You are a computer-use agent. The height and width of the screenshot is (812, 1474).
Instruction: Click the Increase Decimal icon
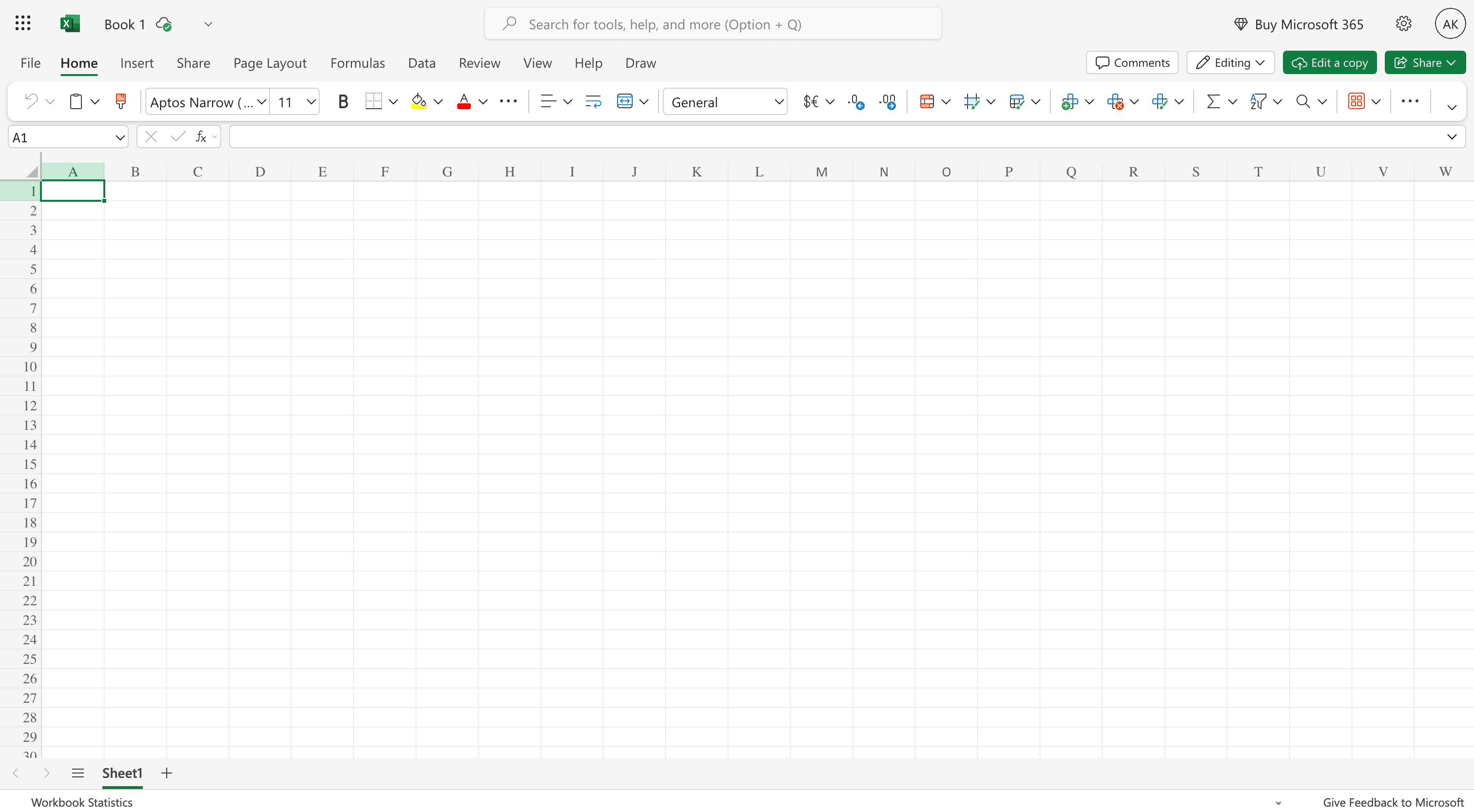(855, 101)
